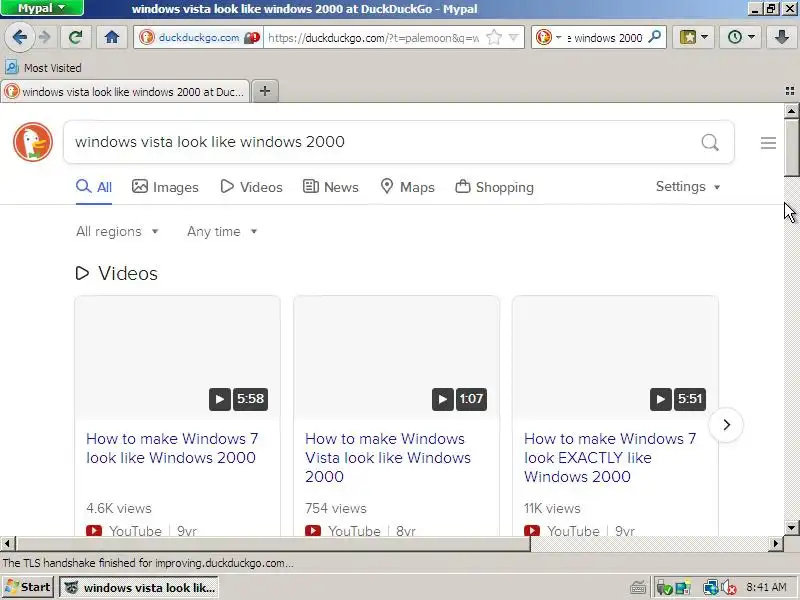Click the DuckDuckGo duck logo

pyautogui.click(x=33, y=142)
